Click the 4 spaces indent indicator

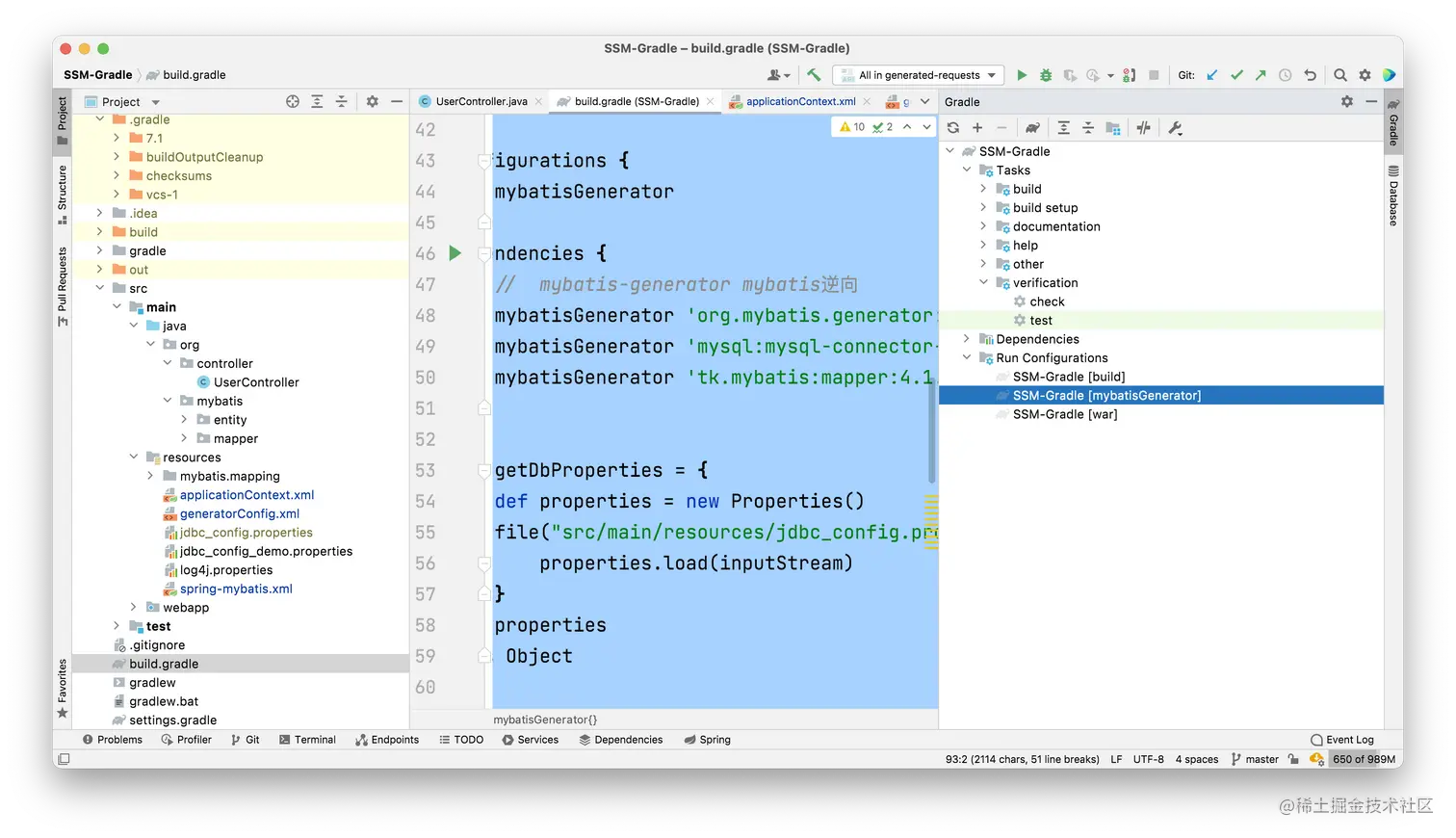[x=1197, y=760]
